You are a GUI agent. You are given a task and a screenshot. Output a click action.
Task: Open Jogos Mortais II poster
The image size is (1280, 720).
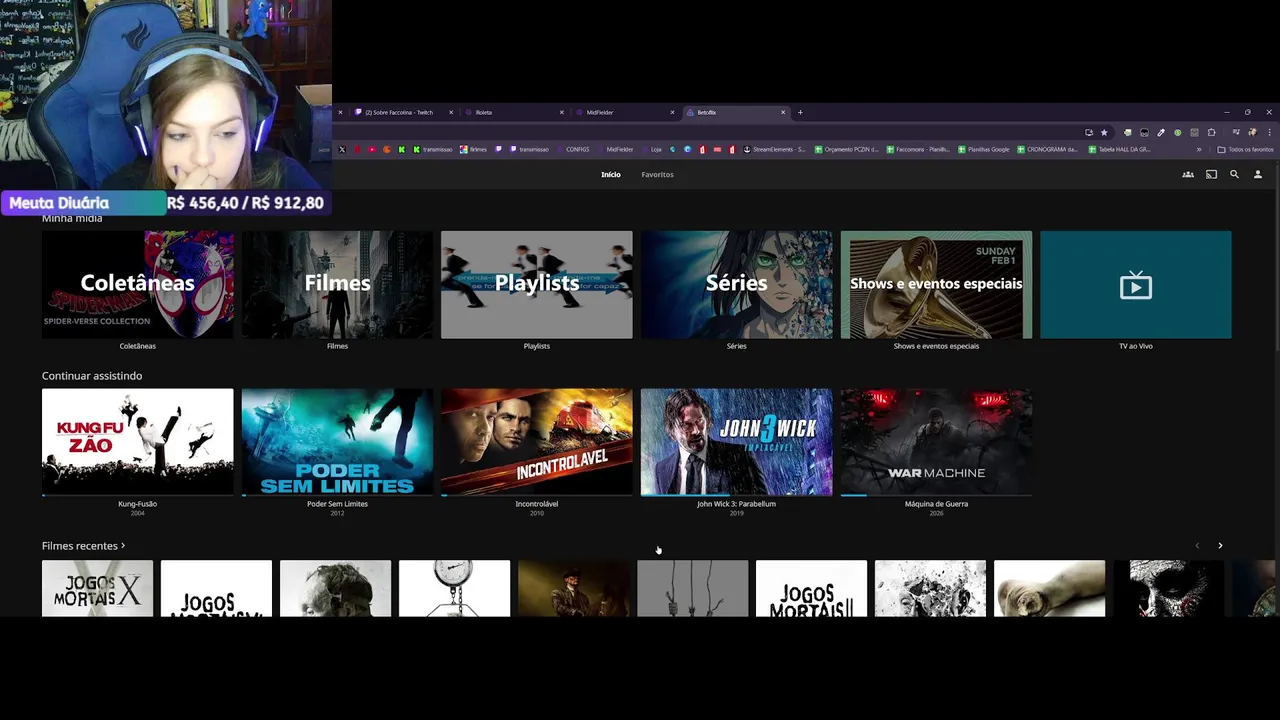811,588
